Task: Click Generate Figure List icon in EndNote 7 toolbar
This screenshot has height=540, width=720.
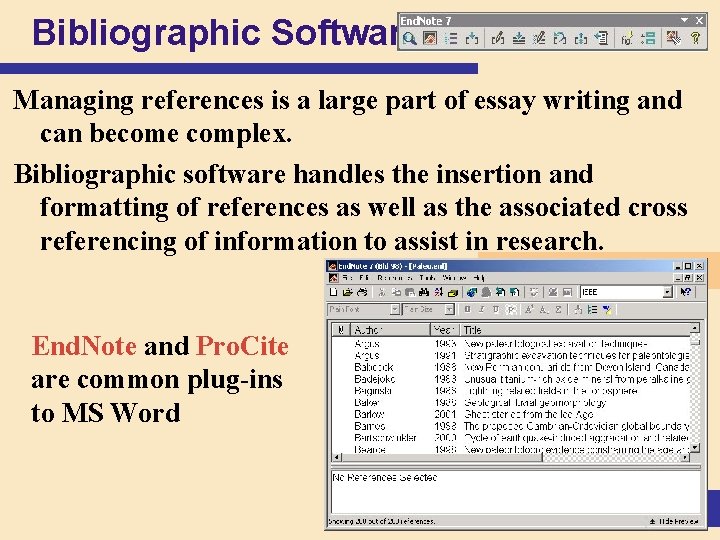Action: point(648,39)
